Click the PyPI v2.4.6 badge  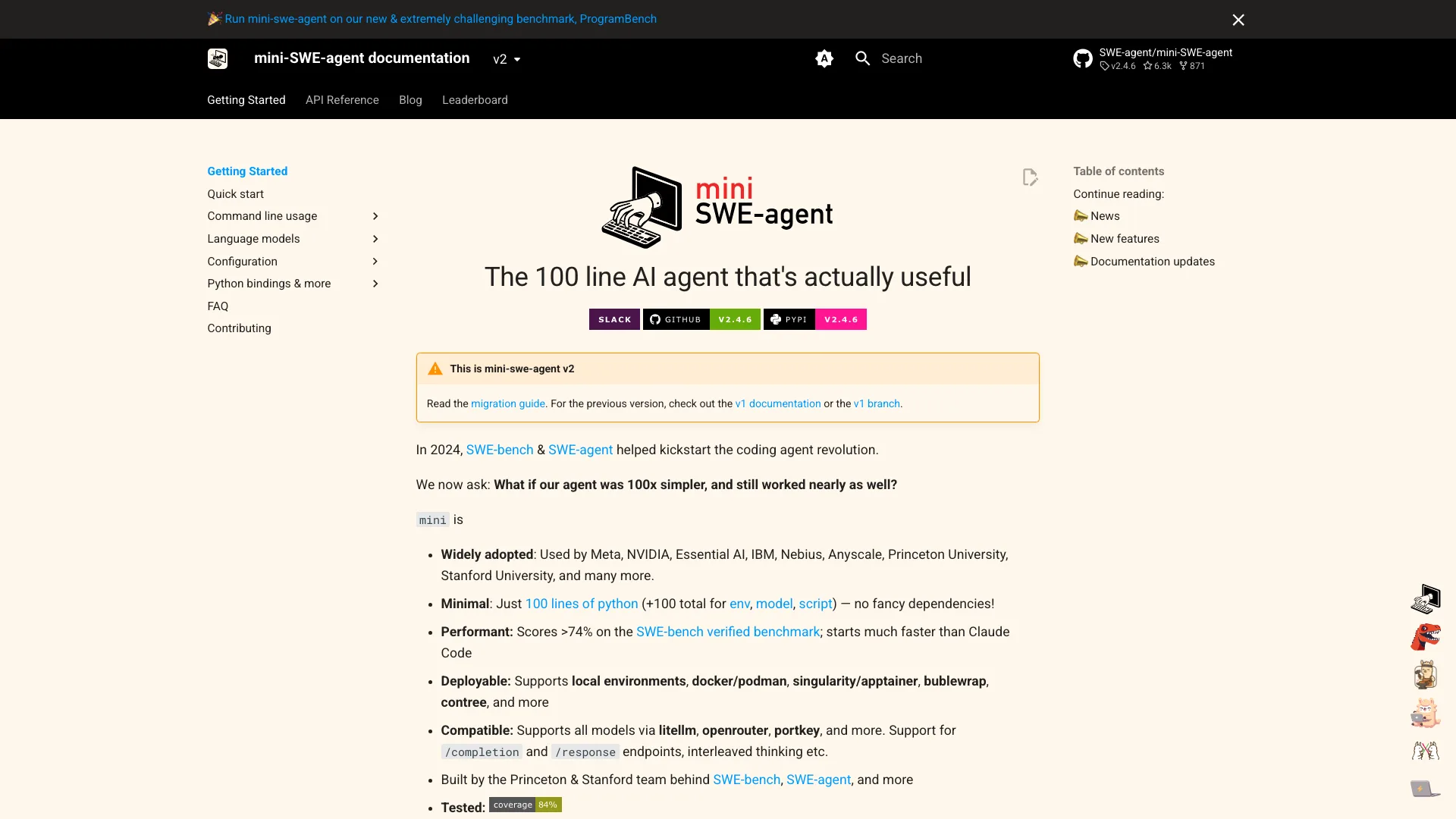[815, 319]
